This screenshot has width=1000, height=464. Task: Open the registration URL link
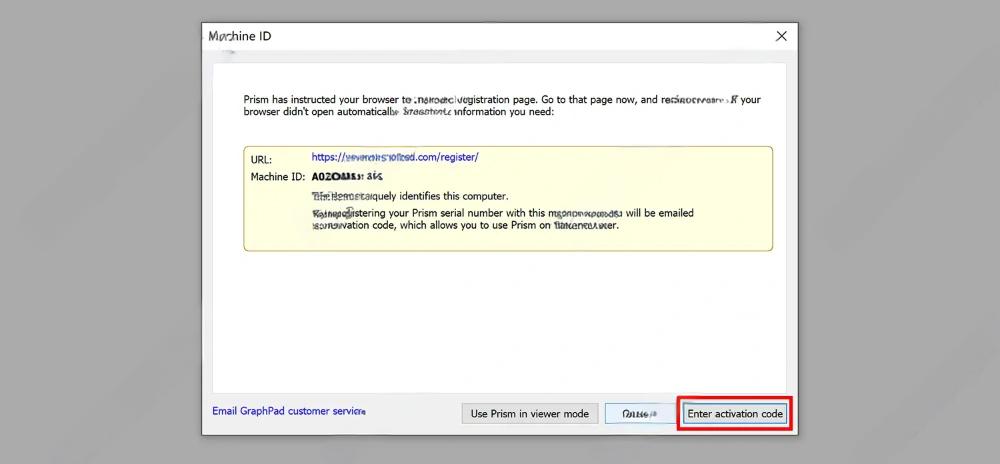tap(395, 157)
